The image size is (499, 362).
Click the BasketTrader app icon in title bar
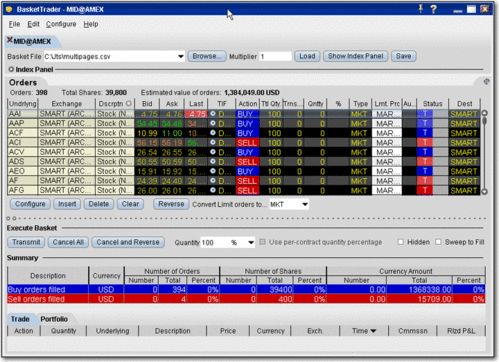coord(9,9)
